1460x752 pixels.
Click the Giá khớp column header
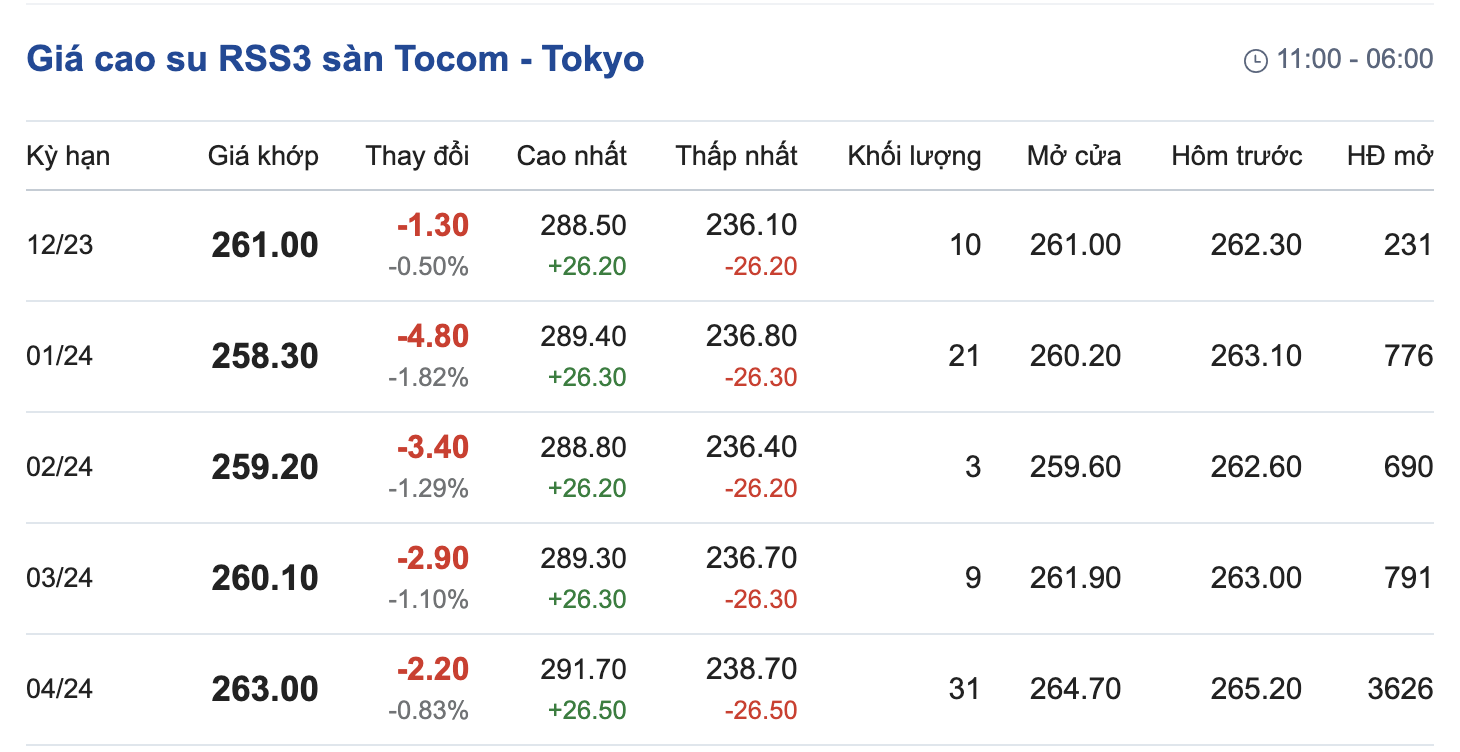[x=263, y=156]
